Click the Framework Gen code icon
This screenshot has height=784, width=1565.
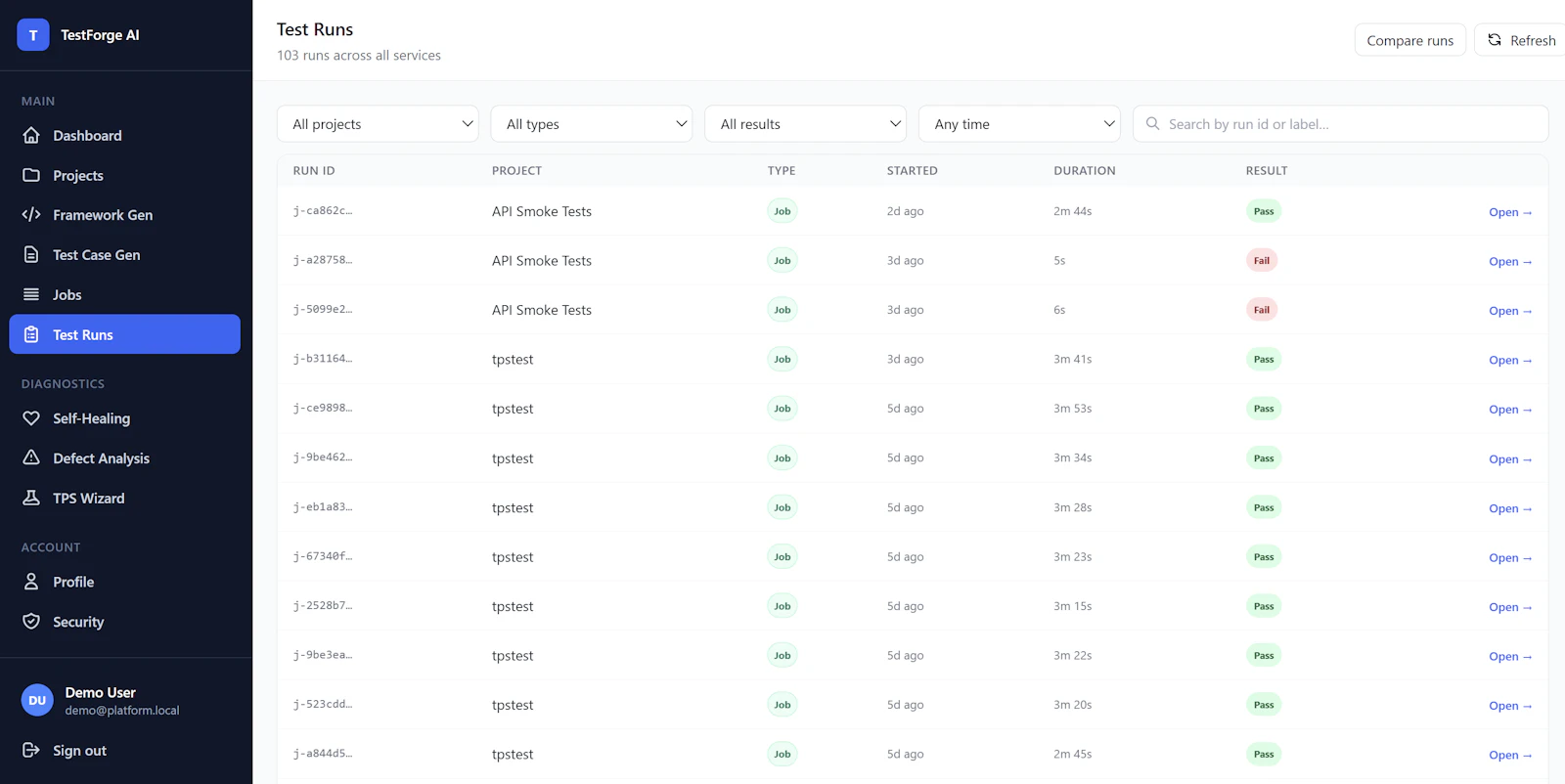coord(31,214)
